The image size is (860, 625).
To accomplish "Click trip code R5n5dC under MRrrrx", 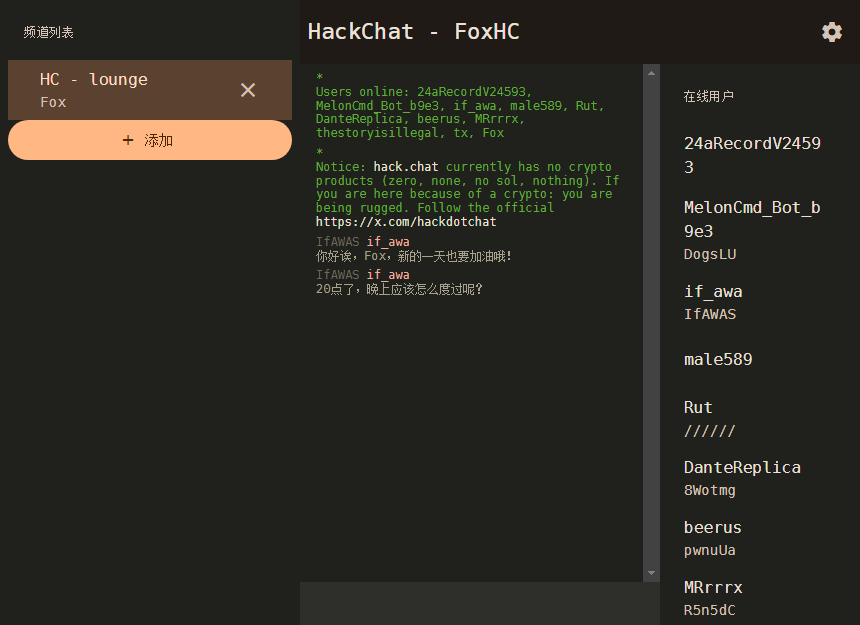I will click(710, 610).
